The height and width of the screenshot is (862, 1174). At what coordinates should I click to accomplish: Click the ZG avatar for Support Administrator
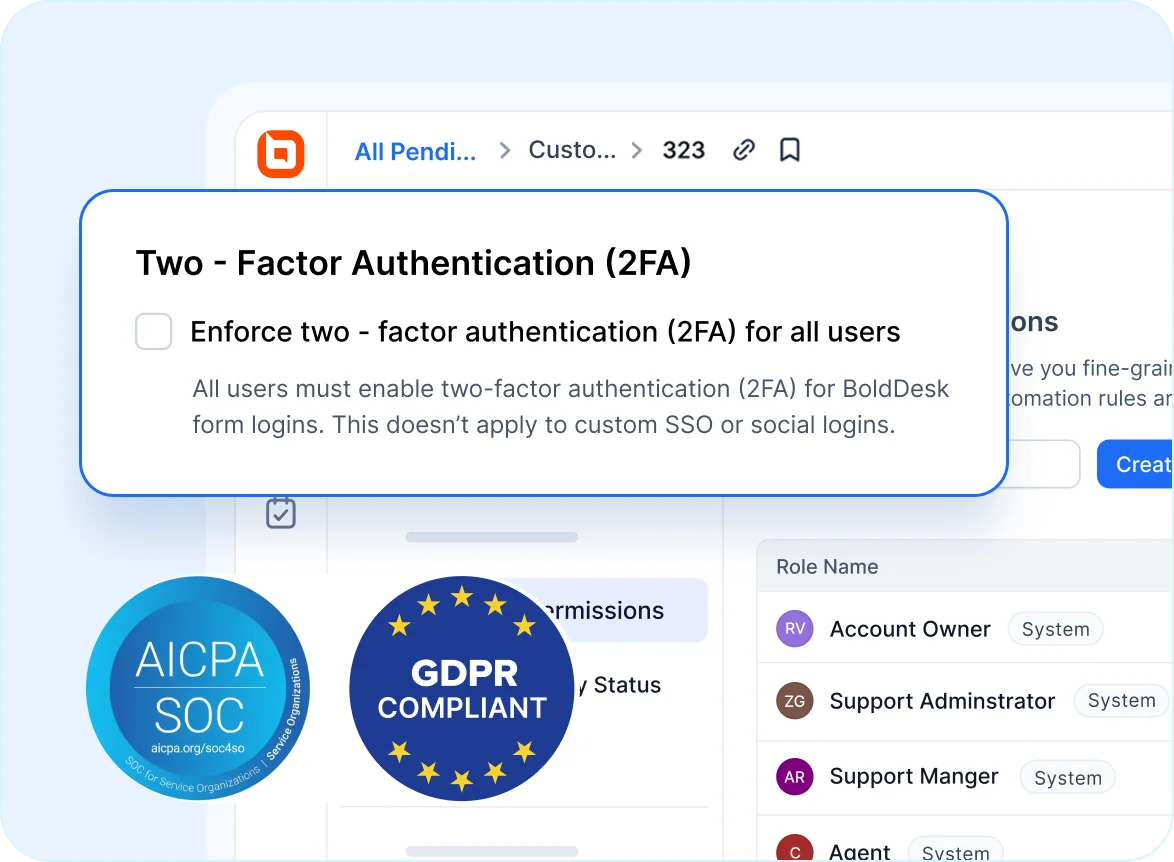coord(794,701)
